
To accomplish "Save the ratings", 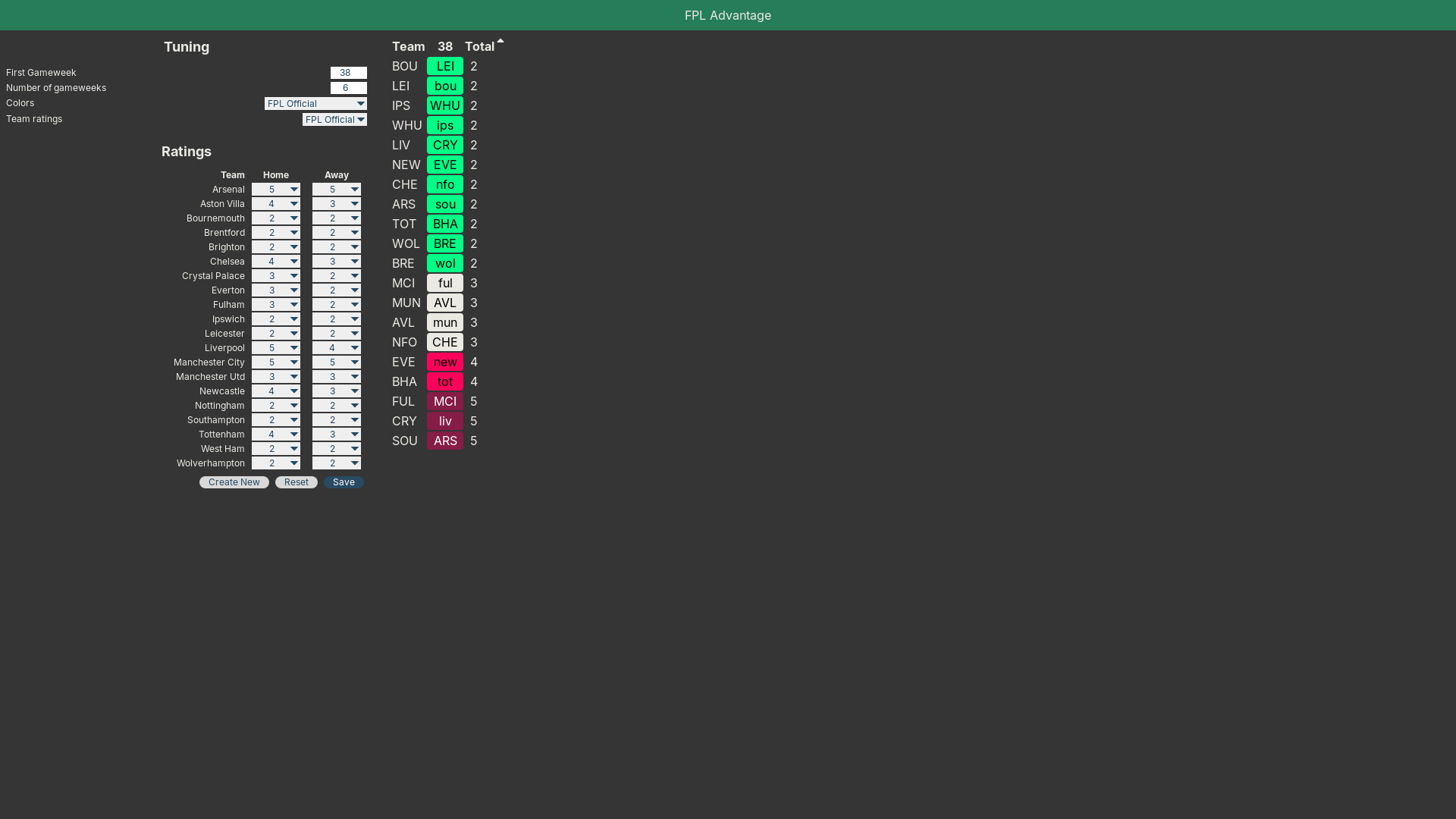I will click(x=344, y=482).
